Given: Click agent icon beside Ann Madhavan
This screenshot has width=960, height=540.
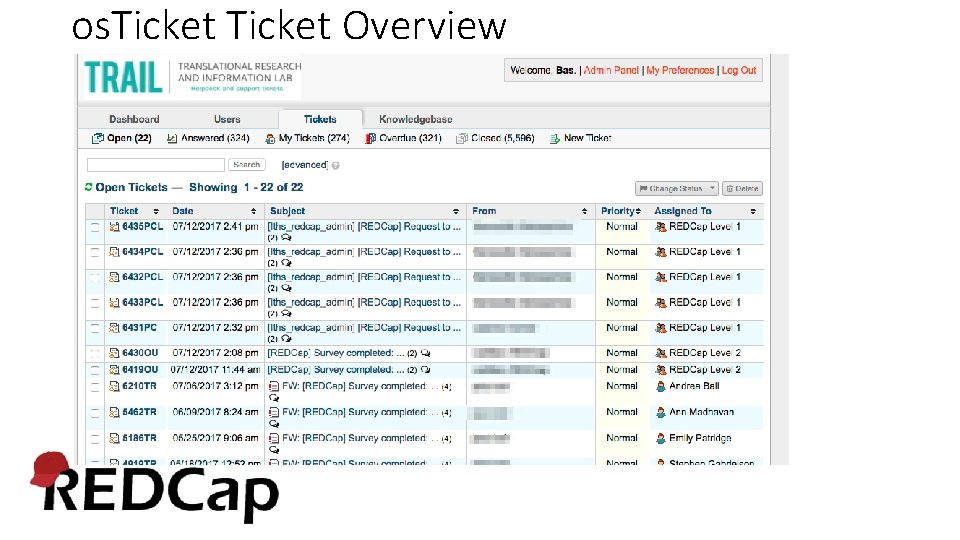Looking at the screenshot, I should pos(661,413).
